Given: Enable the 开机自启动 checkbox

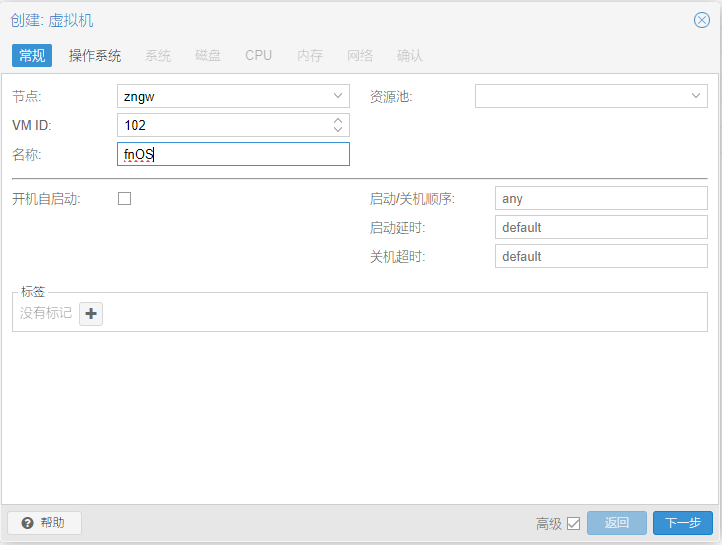Looking at the screenshot, I should [125, 198].
